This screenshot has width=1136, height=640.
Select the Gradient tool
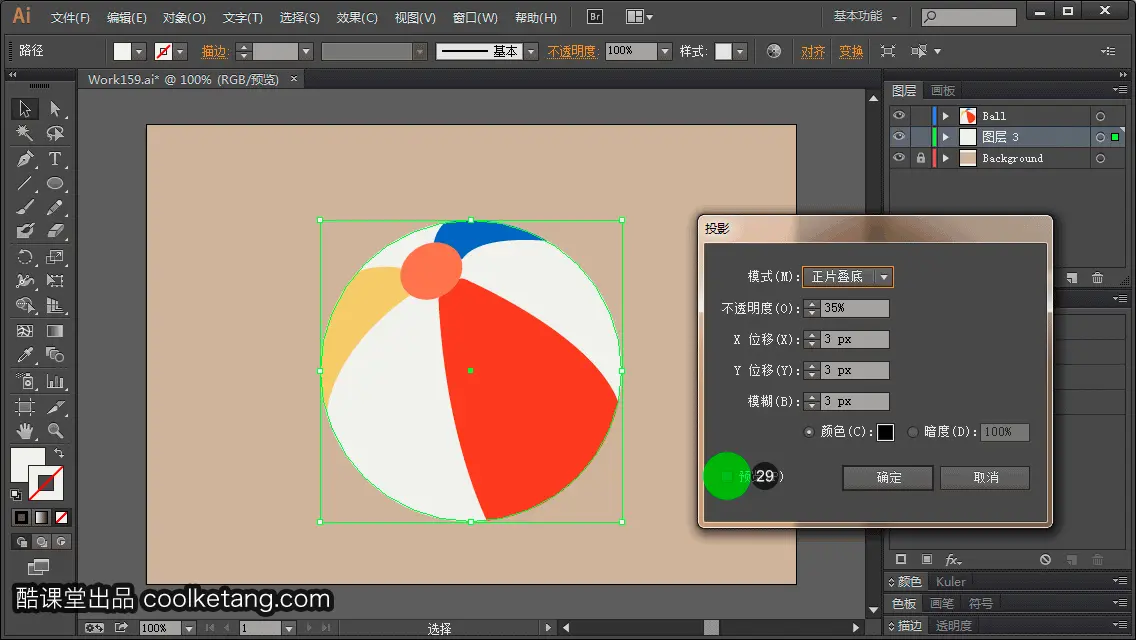(x=55, y=331)
